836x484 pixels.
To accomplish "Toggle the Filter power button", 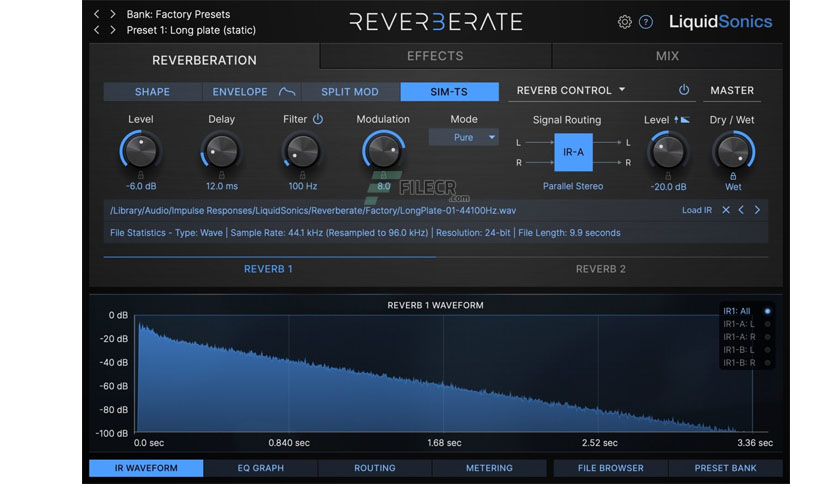I will (318, 119).
